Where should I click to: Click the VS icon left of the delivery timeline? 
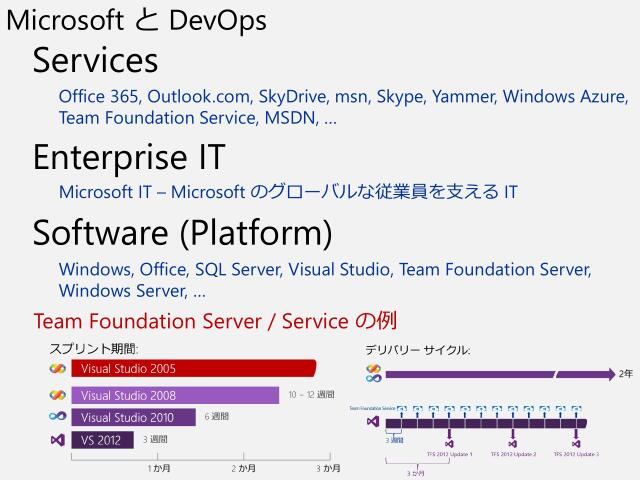click(x=374, y=421)
